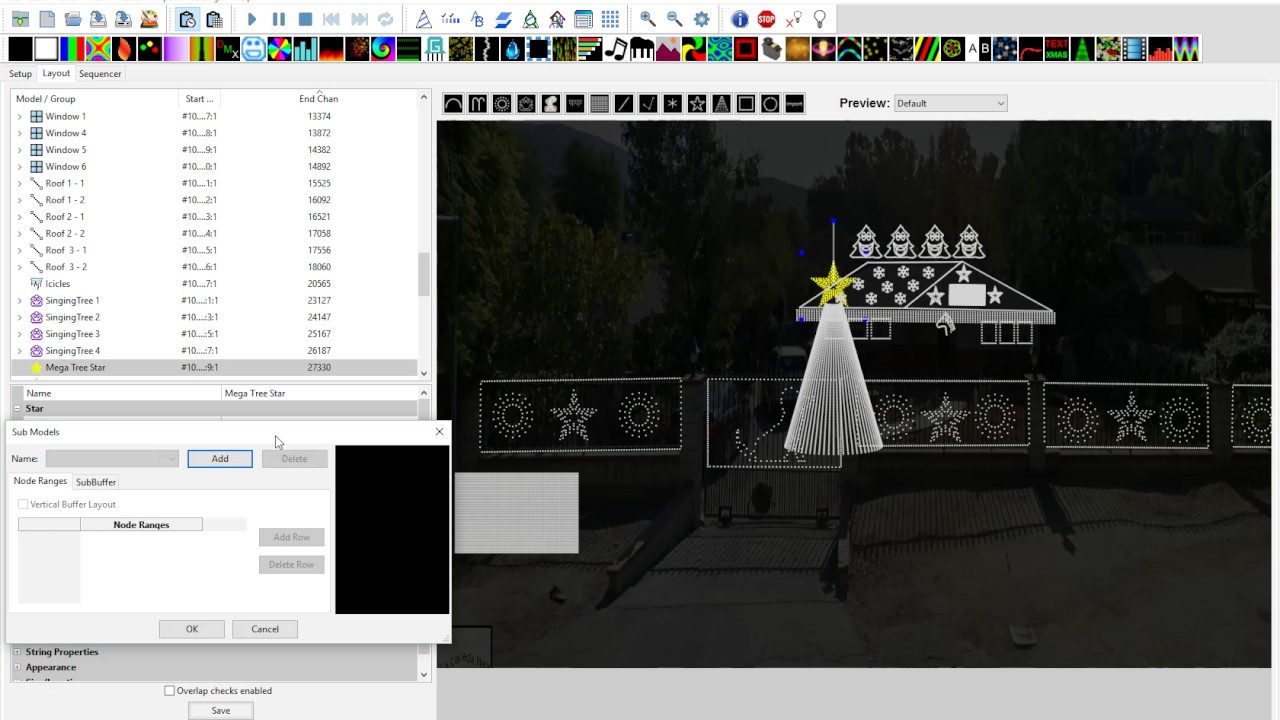The height and width of the screenshot is (720, 1280).
Task: Click the Add Row button
Action: coord(291,537)
